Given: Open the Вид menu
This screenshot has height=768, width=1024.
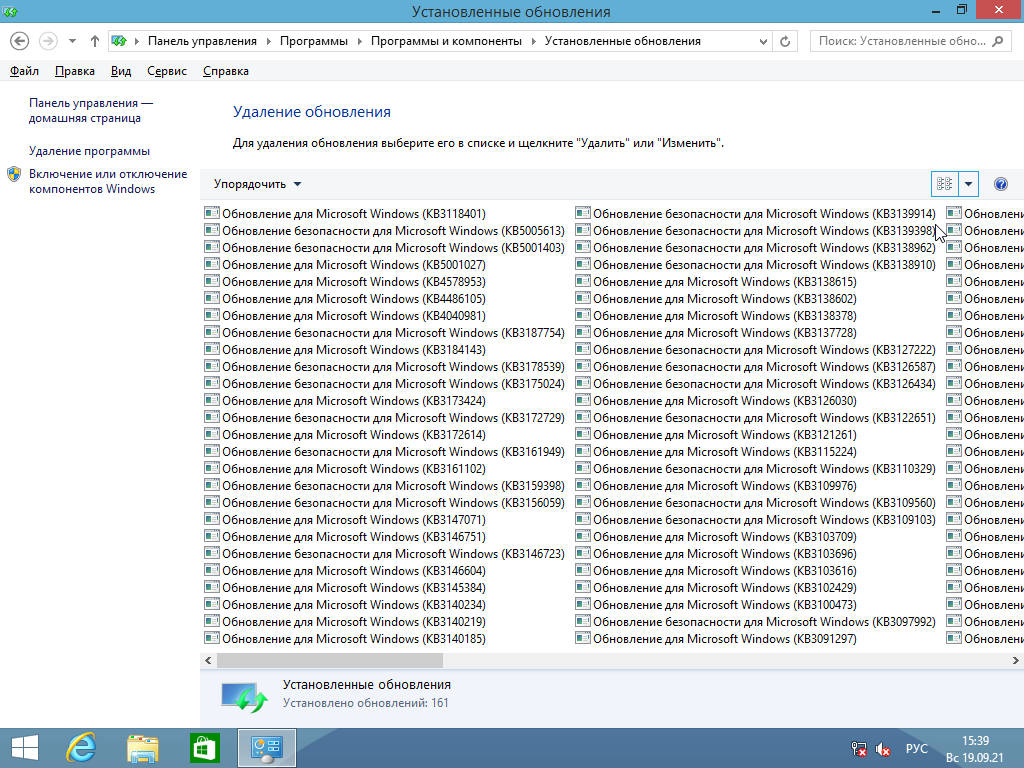Looking at the screenshot, I should coord(121,71).
